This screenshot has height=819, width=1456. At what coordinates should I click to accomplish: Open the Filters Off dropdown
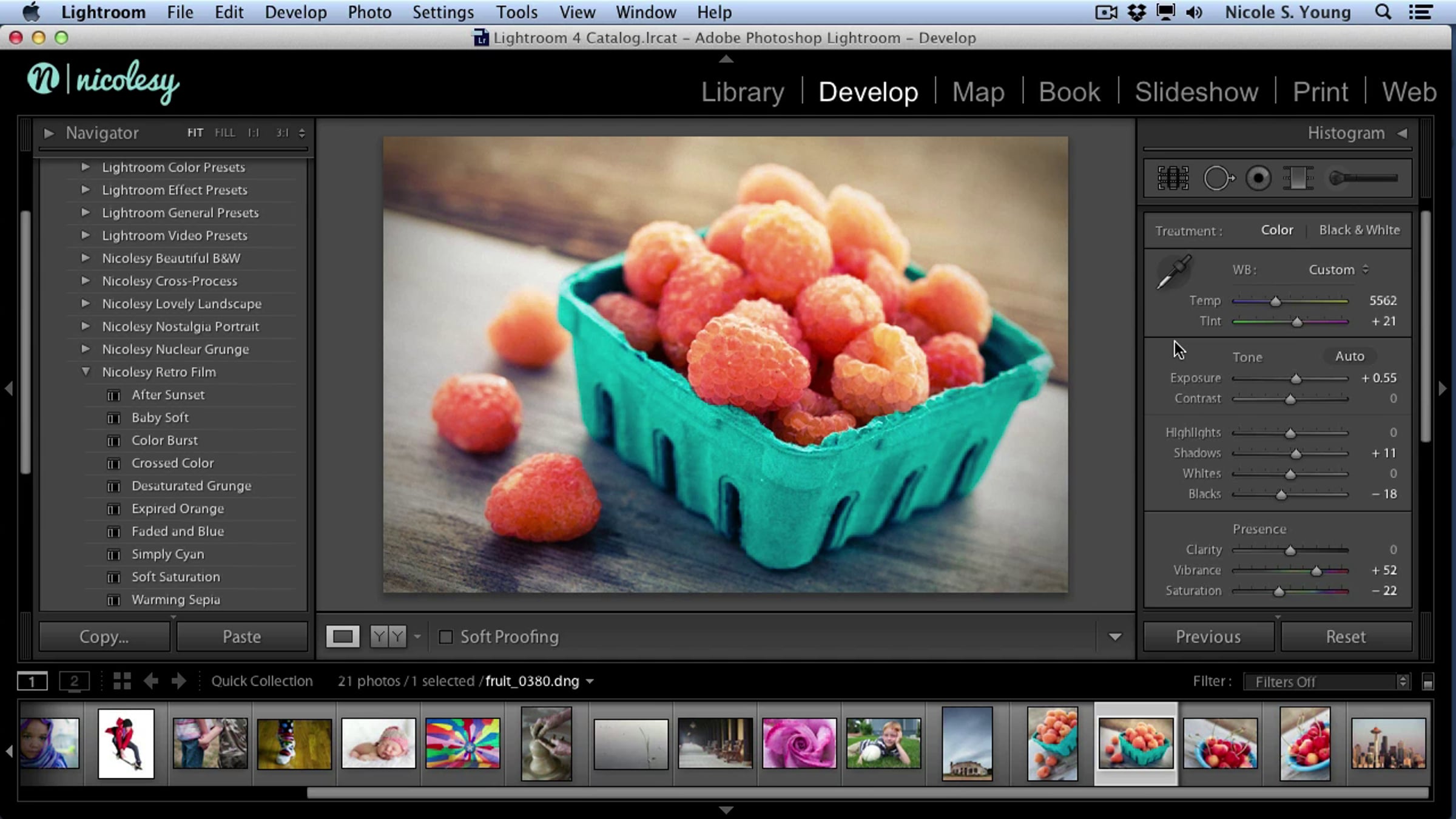[x=1326, y=682]
